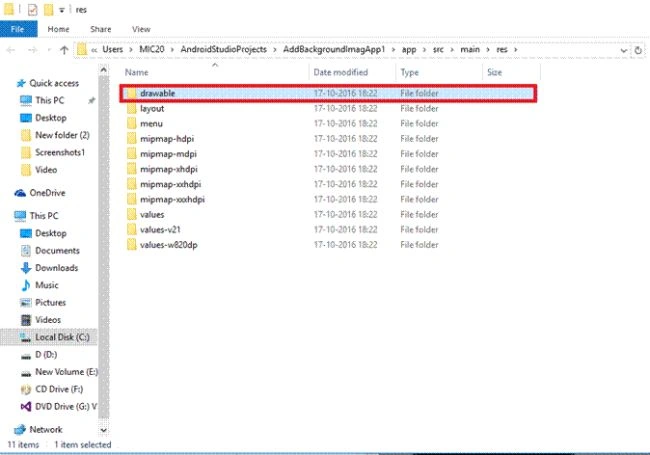Click the layout row date 17-10-2016 18:22
The image size is (650, 455).
pos(345,109)
